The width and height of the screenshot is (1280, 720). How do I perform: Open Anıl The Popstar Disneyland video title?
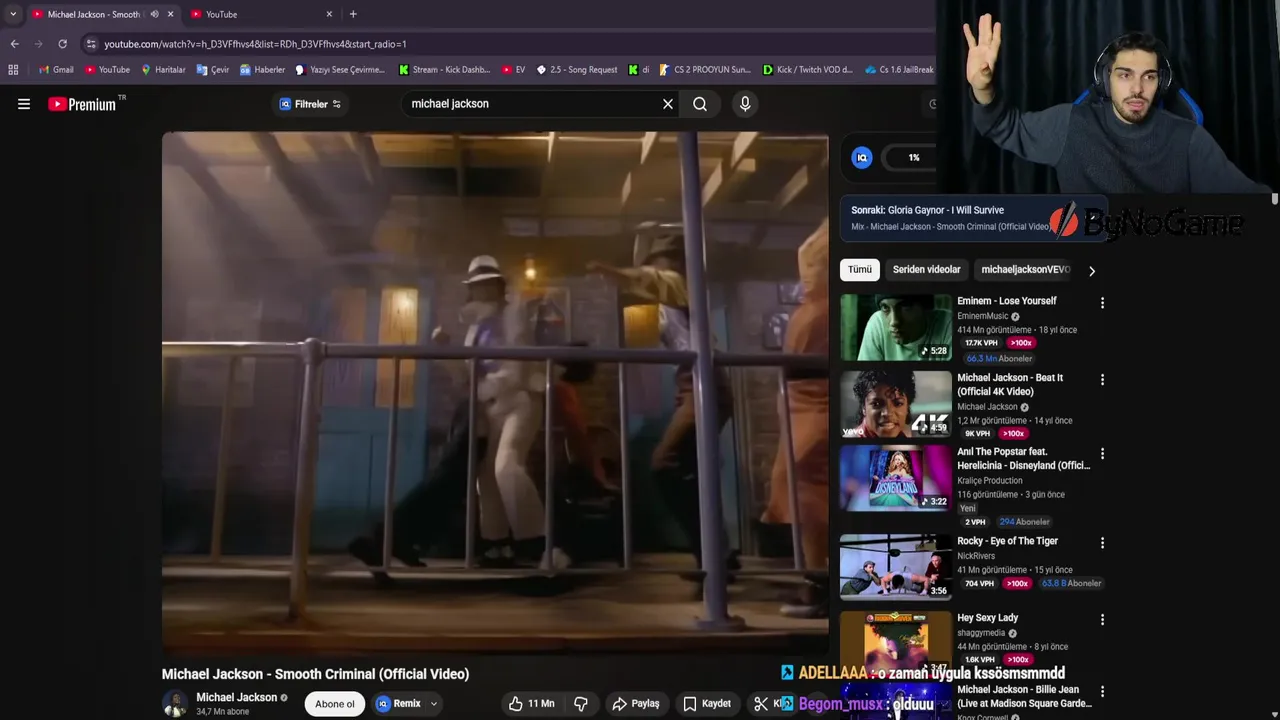(1023, 458)
